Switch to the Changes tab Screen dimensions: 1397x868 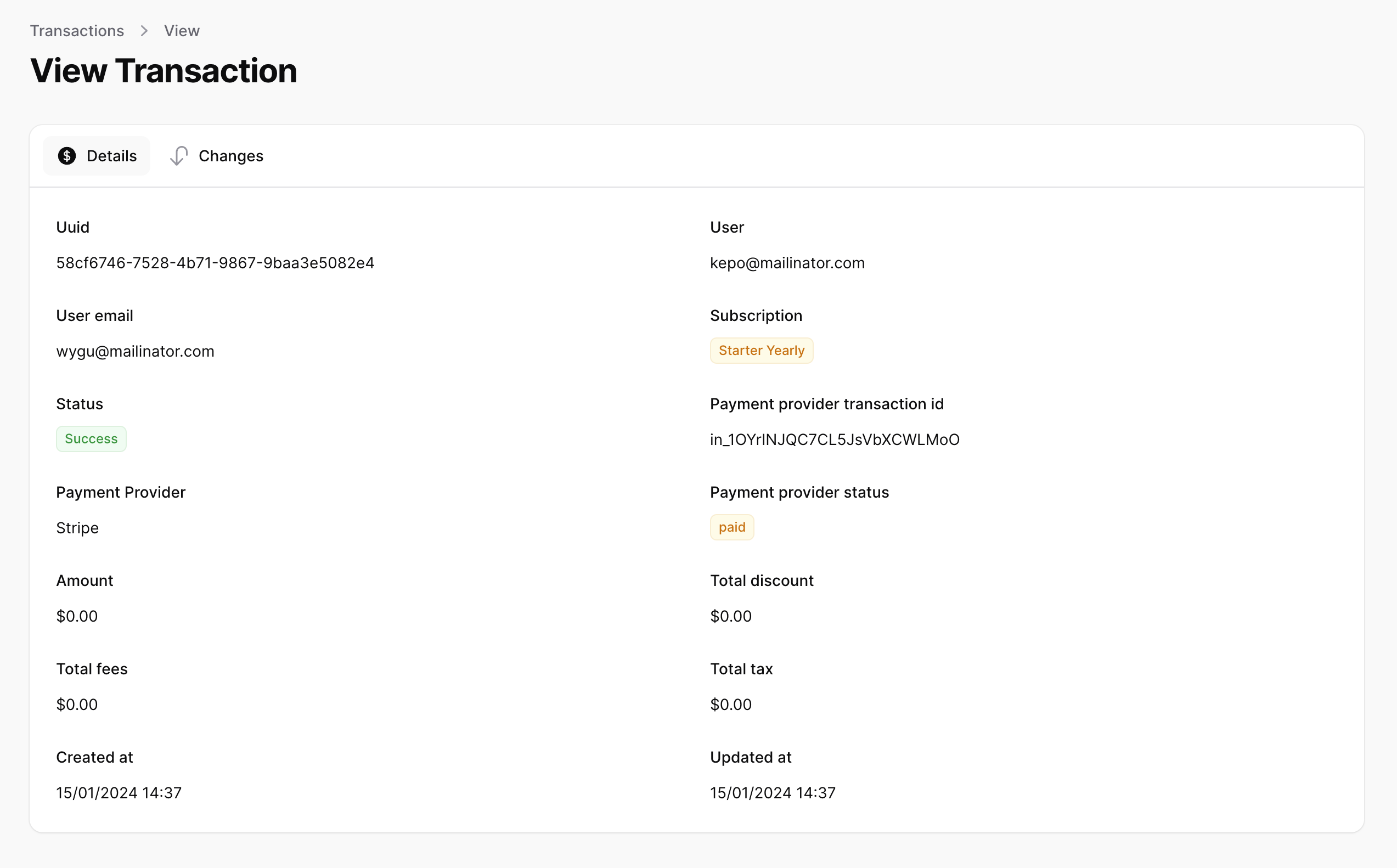231,156
